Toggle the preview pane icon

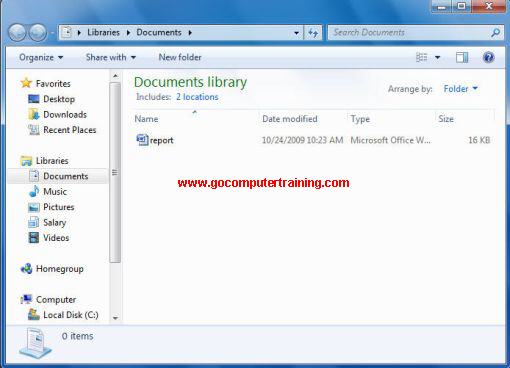click(462, 57)
